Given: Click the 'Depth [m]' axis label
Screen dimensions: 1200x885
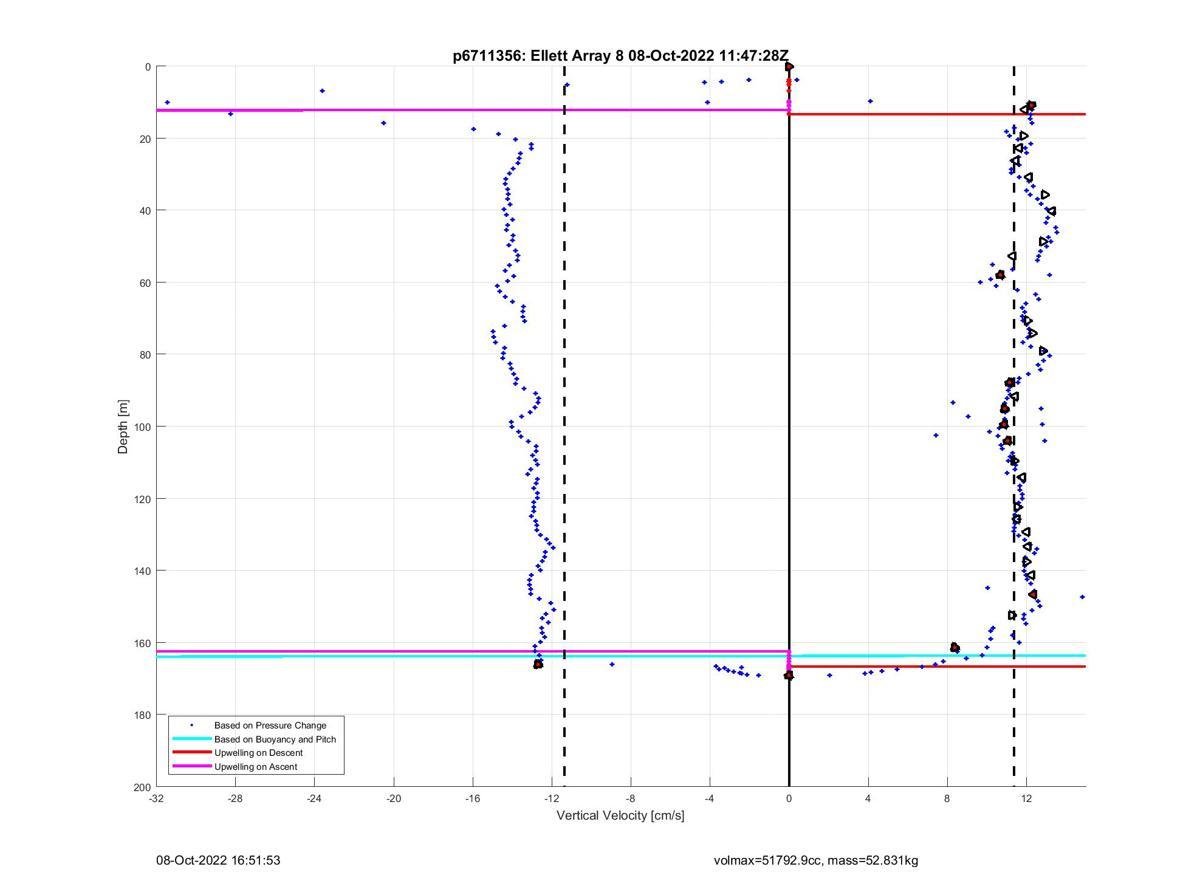Looking at the screenshot, I should click(123, 427).
